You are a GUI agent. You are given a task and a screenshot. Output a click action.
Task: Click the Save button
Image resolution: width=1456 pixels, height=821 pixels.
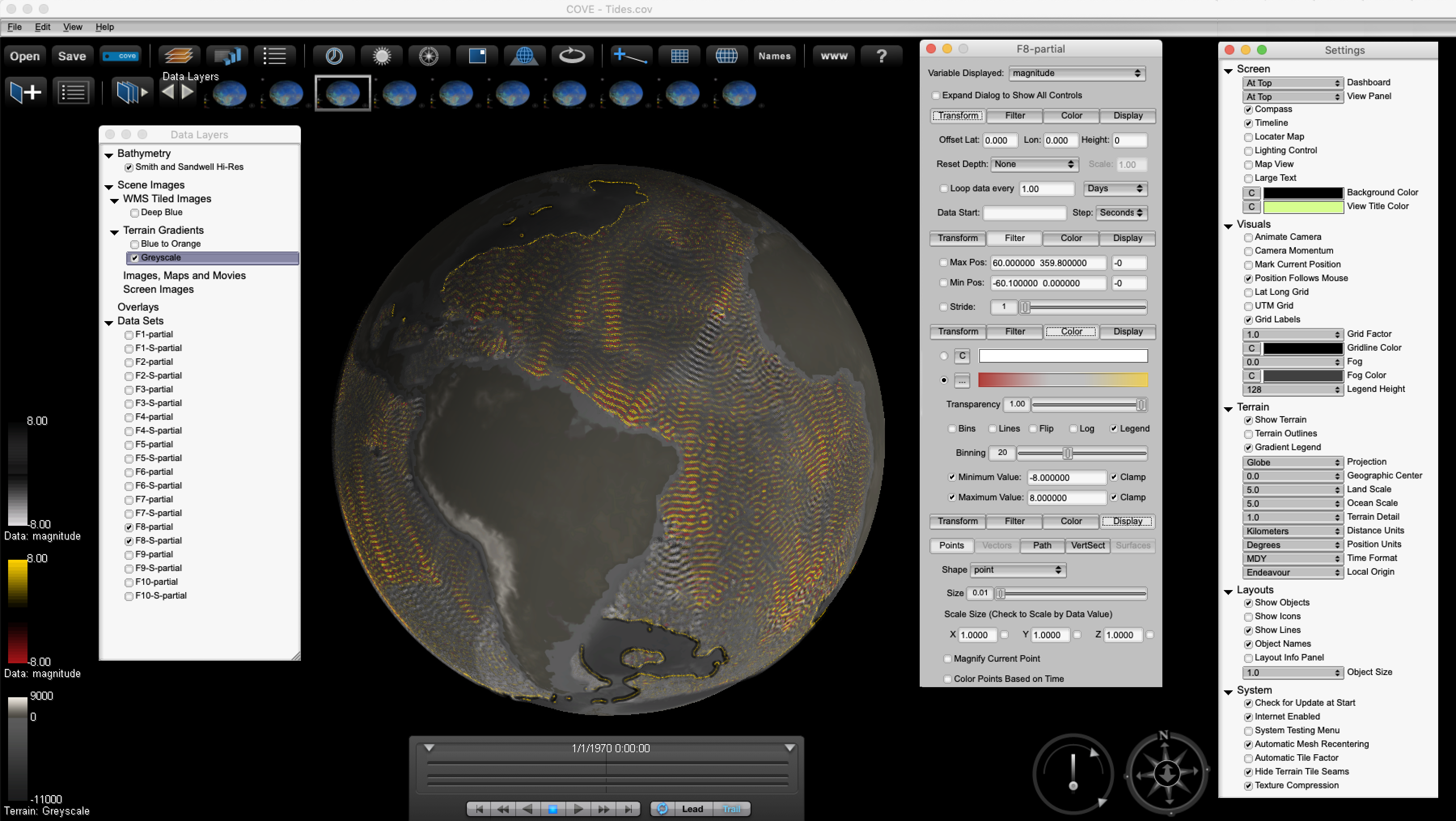click(x=72, y=56)
